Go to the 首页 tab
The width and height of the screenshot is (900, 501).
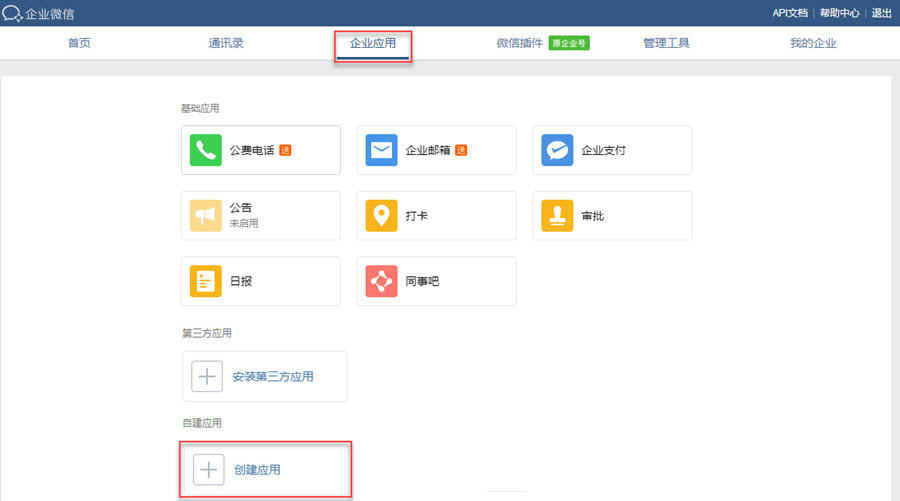[x=79, y=43]
